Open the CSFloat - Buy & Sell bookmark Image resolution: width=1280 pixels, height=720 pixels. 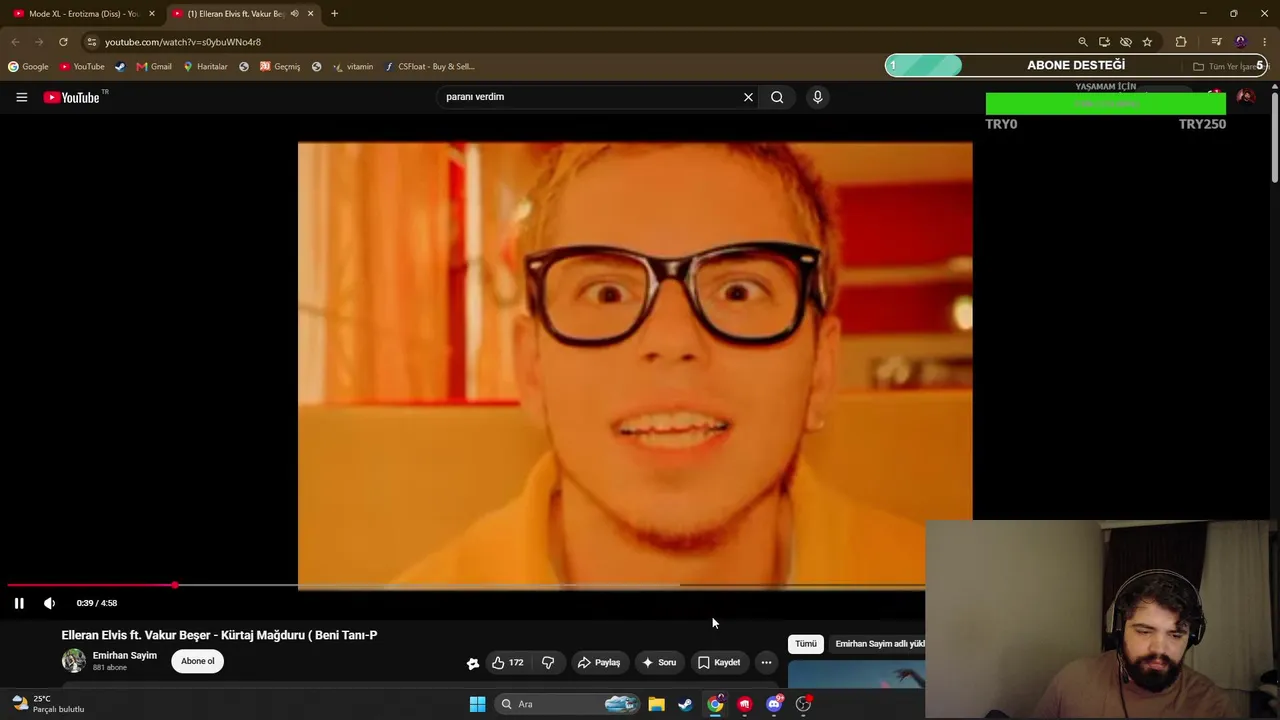click(x=430, y=67)
